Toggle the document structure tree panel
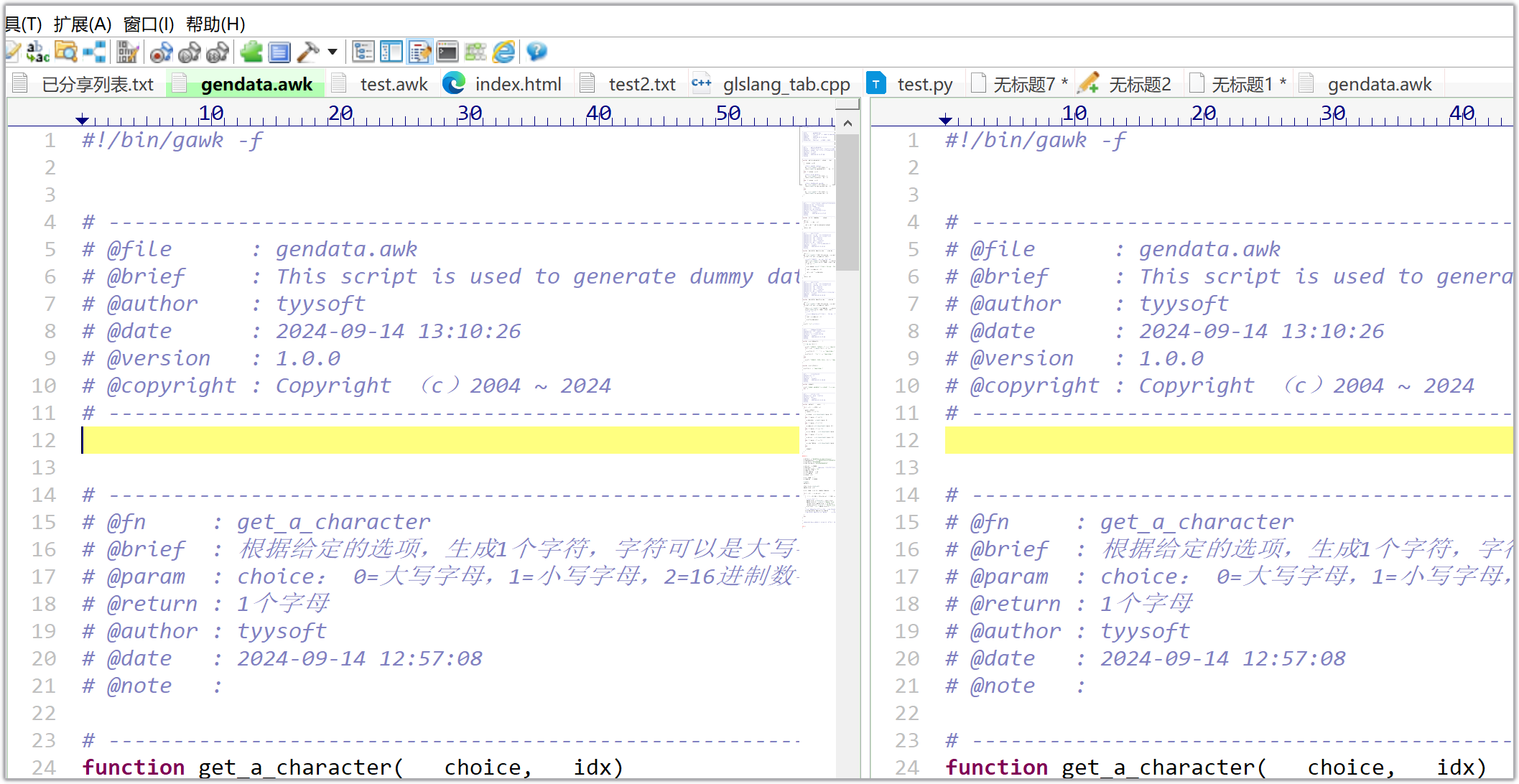The image size is (1519, 784). coord(363,52)
